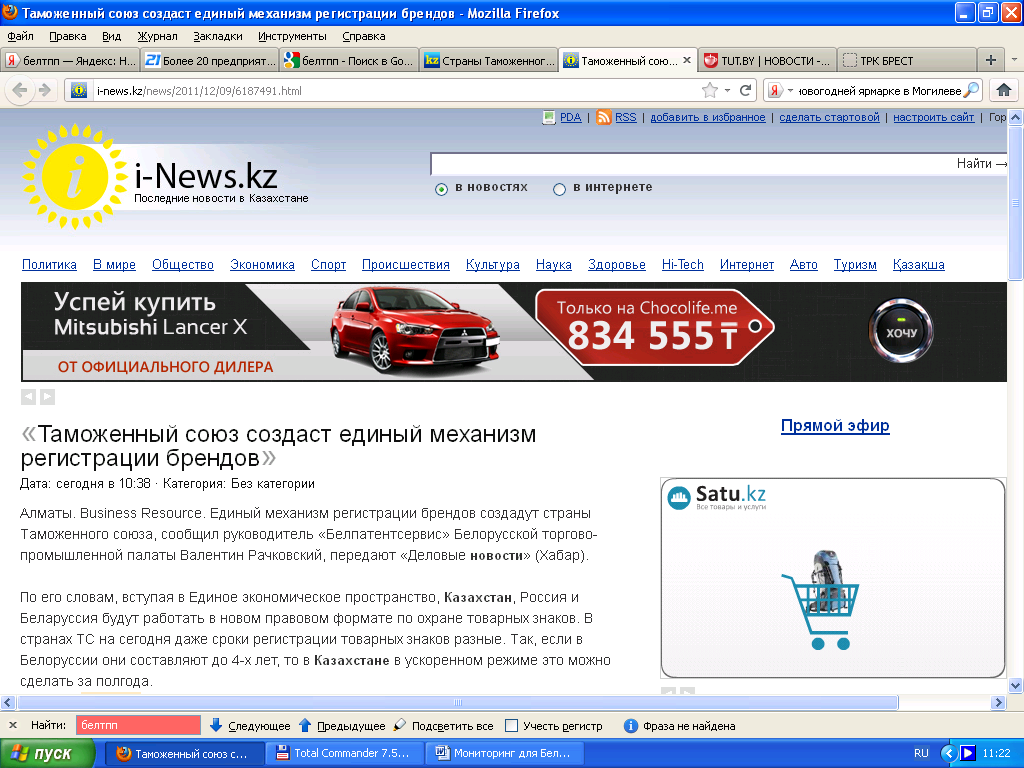
Task: Open the Windows пуск Start button
Action: tap(48, 754)
